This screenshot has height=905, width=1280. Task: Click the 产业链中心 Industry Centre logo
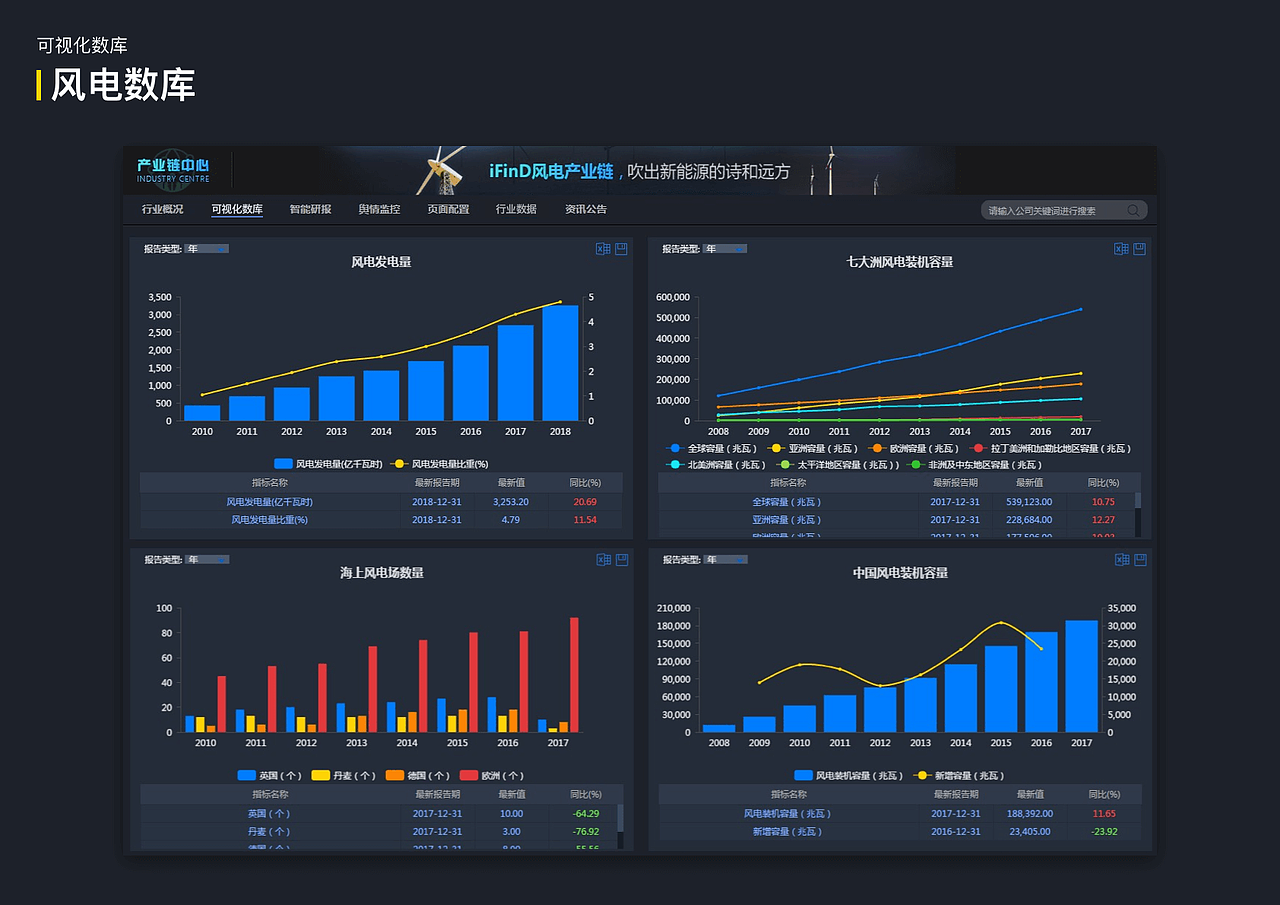pos(173,170)
